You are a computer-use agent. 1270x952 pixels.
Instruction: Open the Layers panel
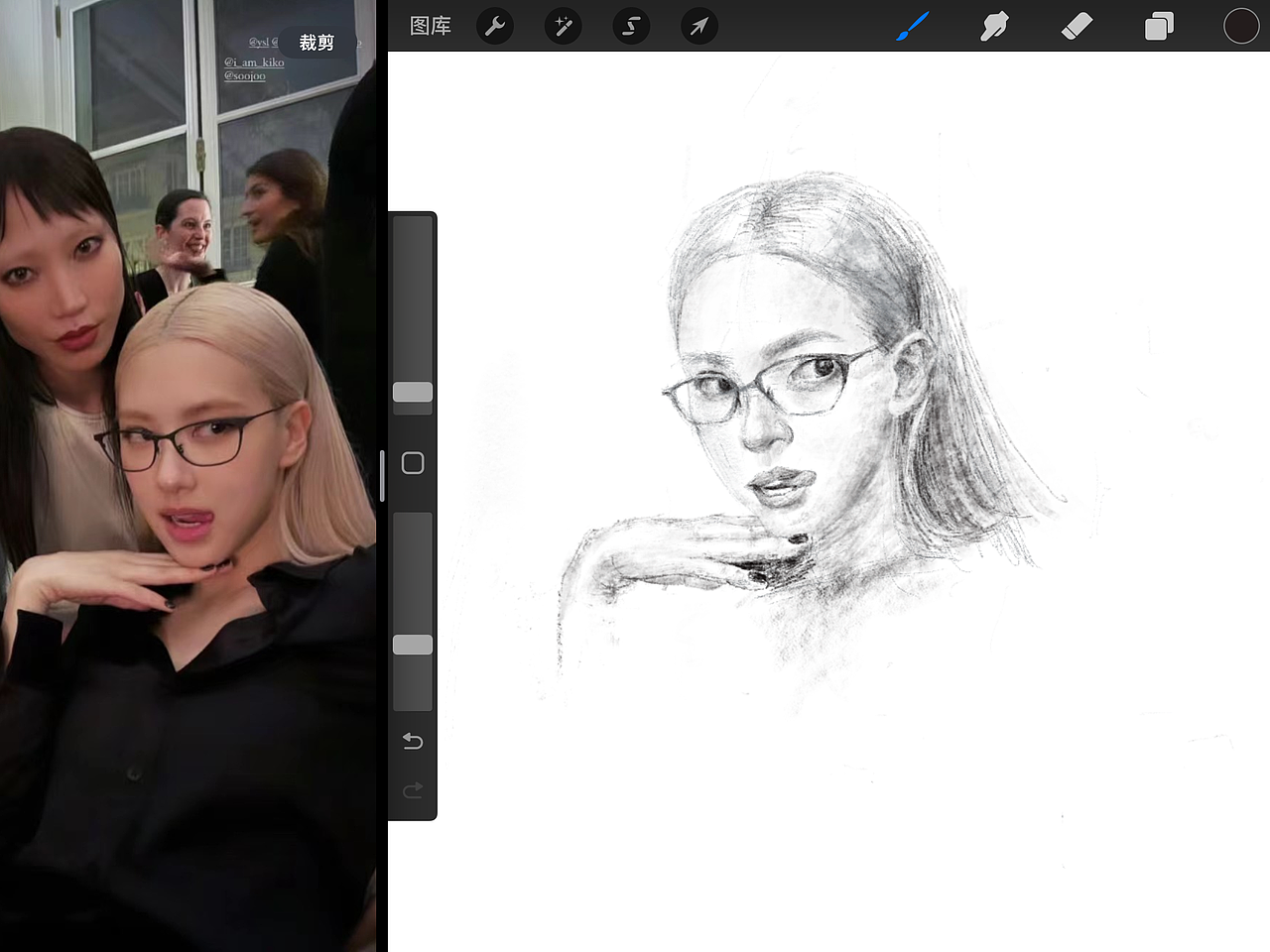[1159, 26]
